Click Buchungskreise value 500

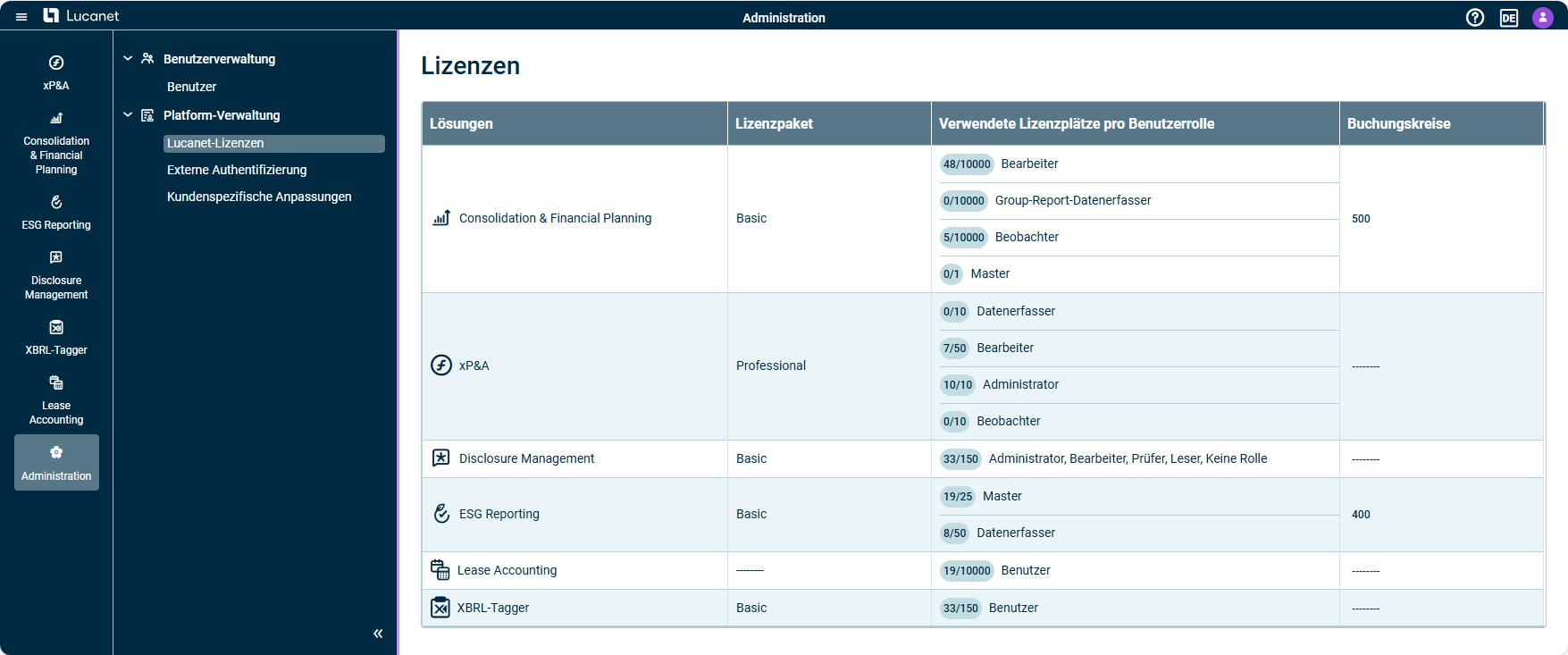tap(1361, 219)
